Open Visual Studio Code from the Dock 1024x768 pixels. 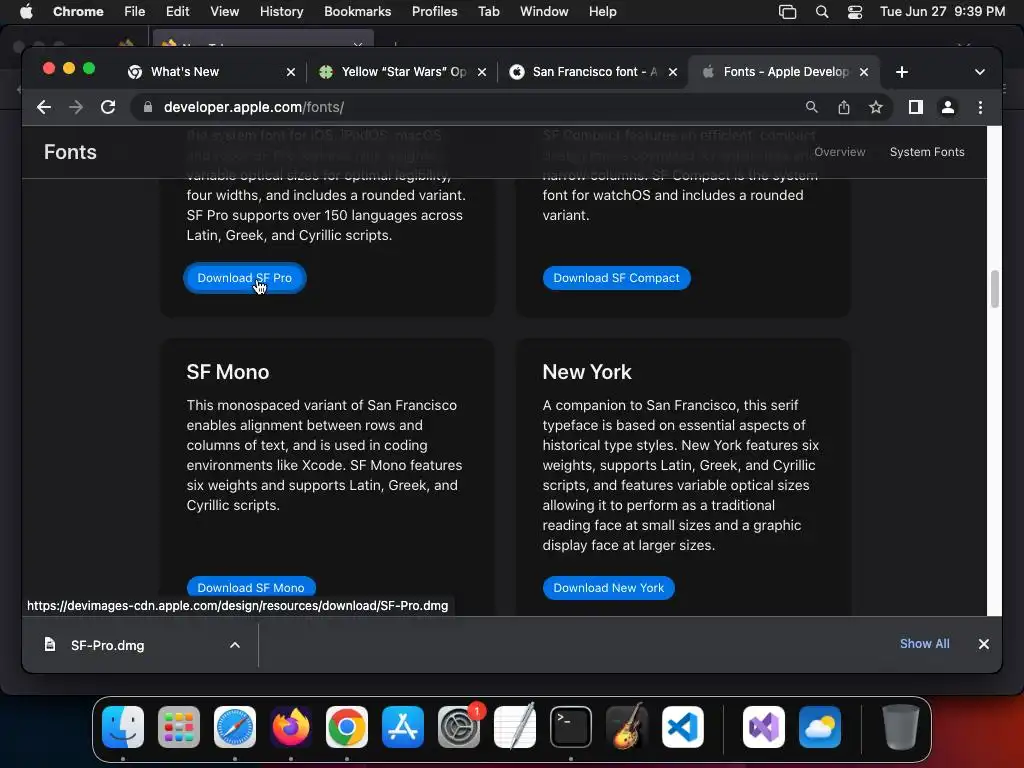682,727
